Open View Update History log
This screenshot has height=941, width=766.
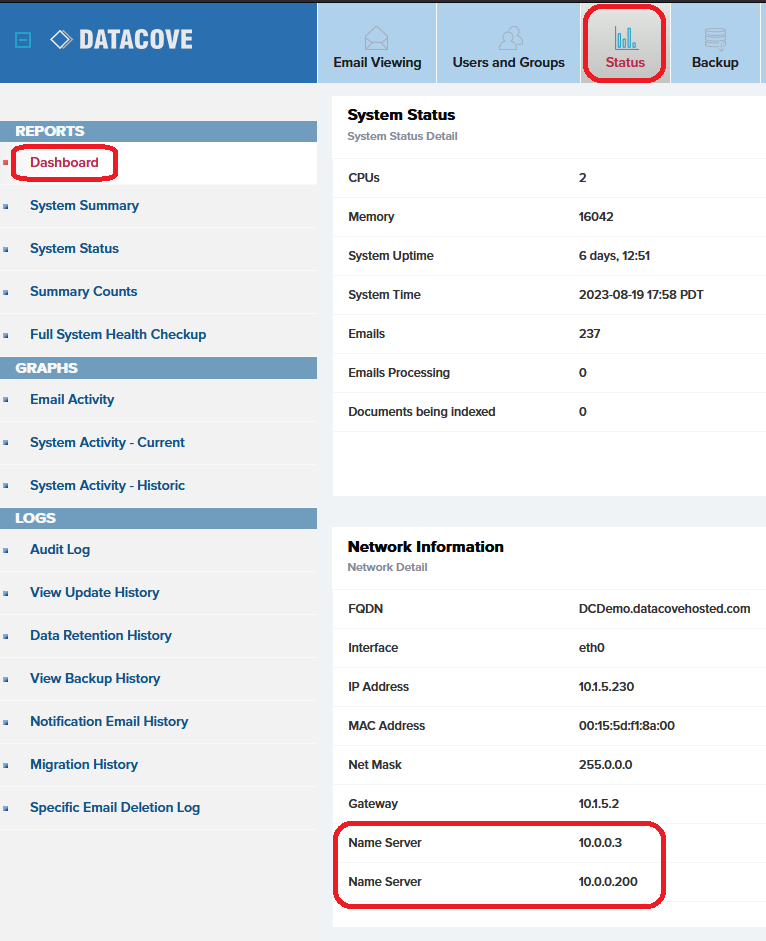[95, 593]
